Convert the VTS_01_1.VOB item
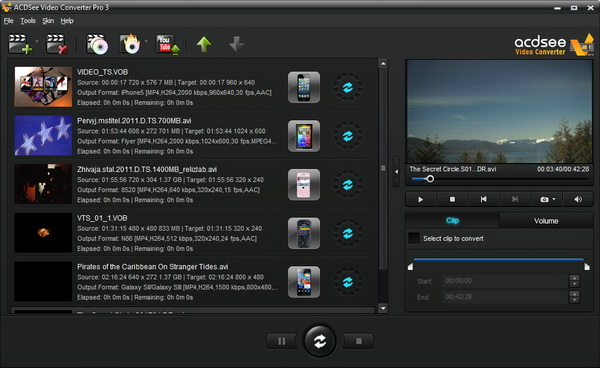The image size is (600, 368). (348, 233)
